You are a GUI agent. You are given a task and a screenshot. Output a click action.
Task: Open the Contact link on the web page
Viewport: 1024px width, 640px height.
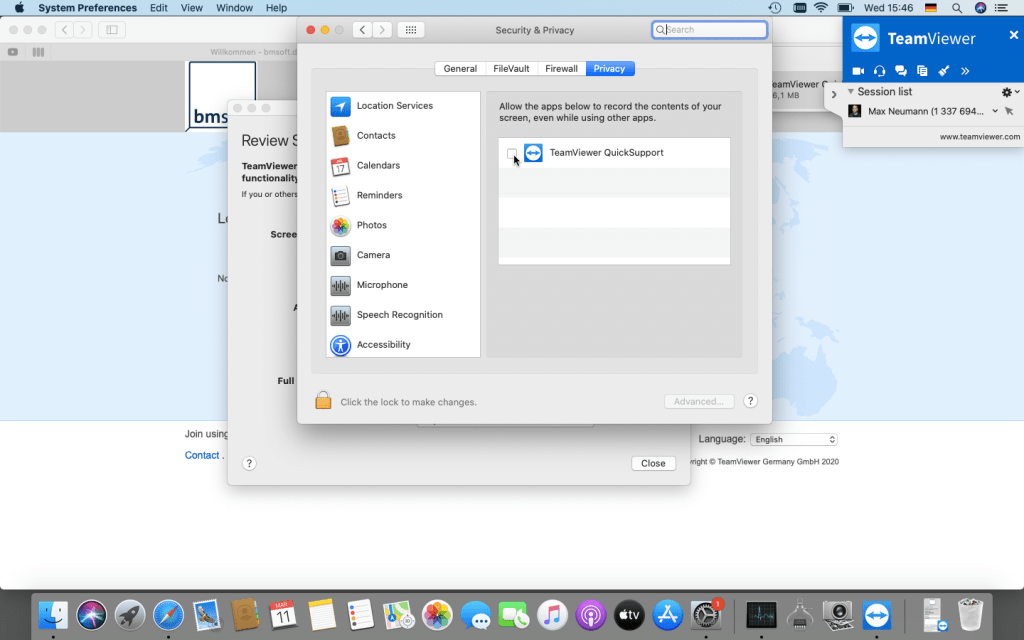(202, 455)
